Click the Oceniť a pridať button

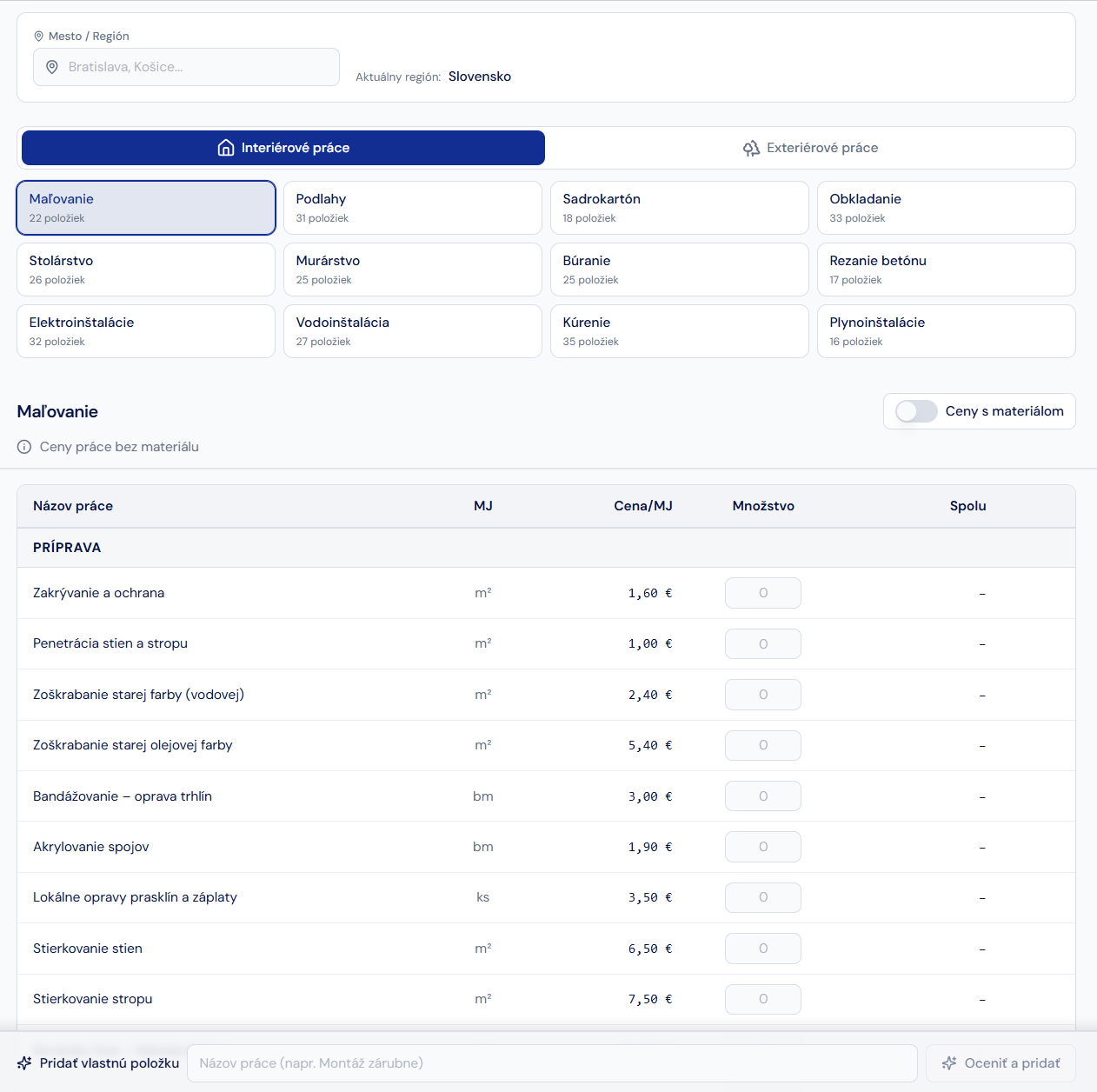(x=1001, y=1063)
